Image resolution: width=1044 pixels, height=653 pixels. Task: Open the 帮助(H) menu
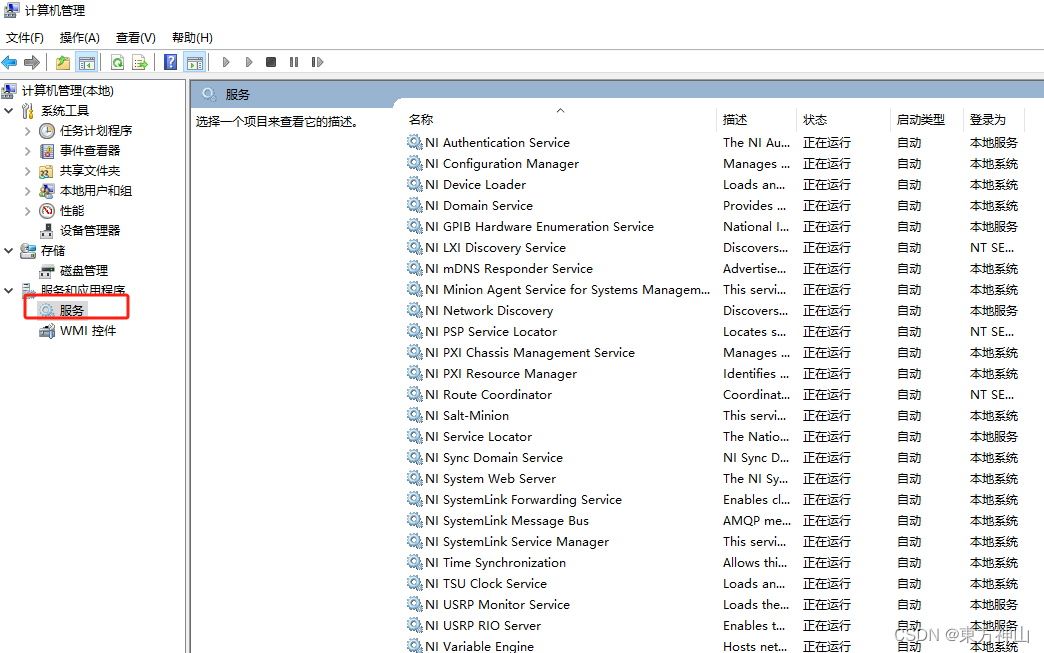pyautogui.click(x=192, y=37)
